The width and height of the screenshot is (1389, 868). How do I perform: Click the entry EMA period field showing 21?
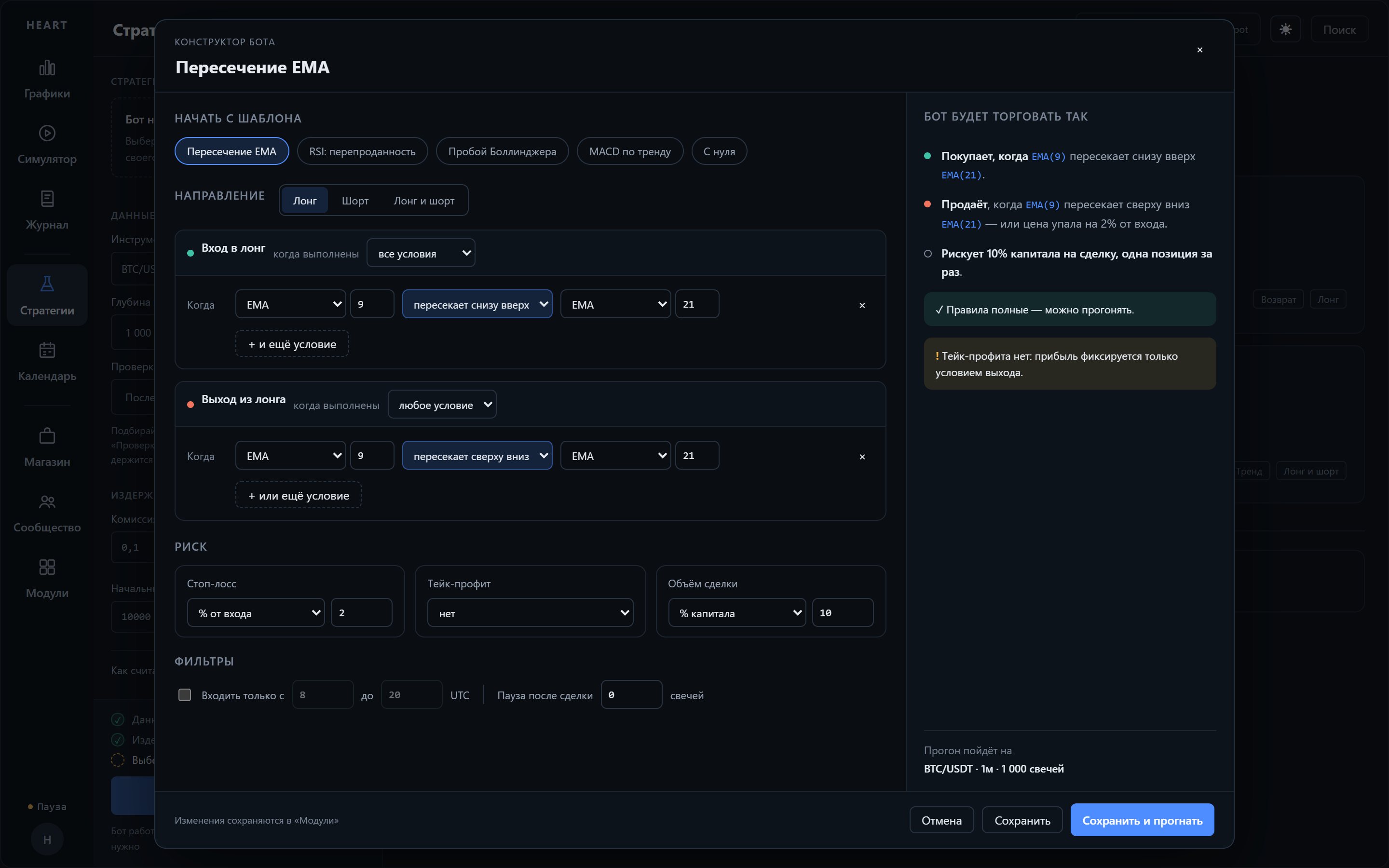[697, 304]
